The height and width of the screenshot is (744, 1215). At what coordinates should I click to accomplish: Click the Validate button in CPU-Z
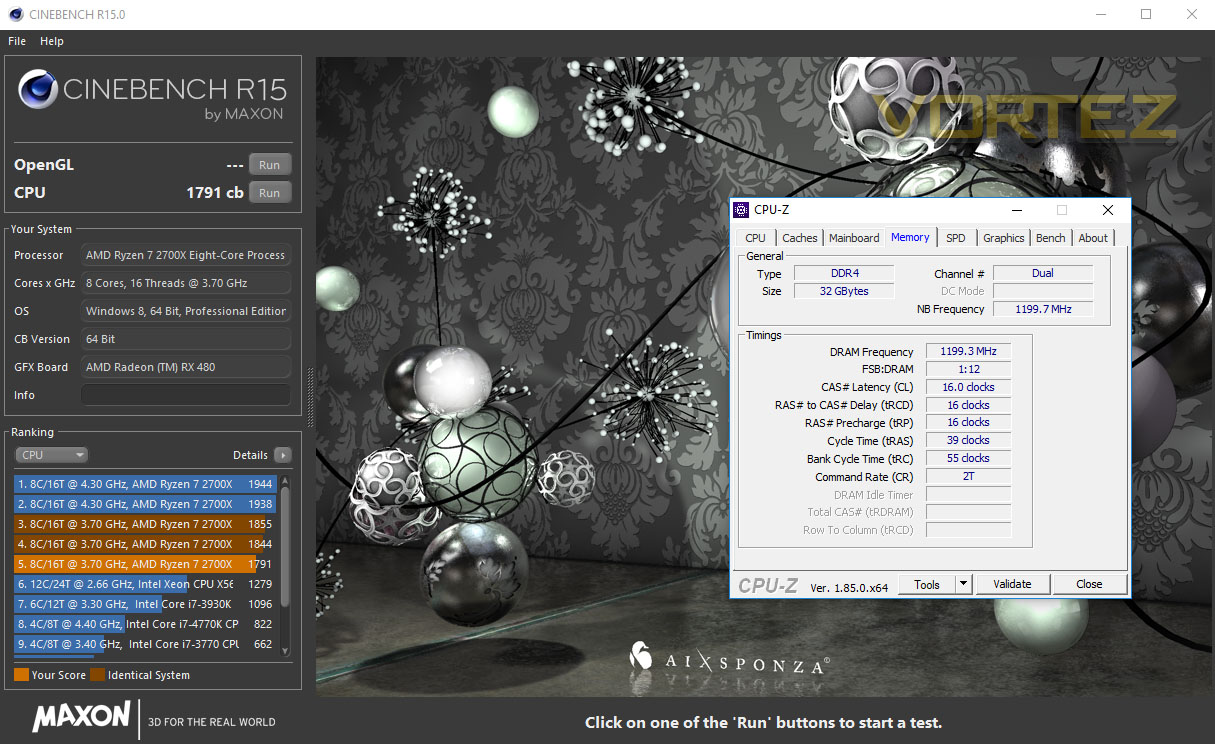tap(1012, 584)
